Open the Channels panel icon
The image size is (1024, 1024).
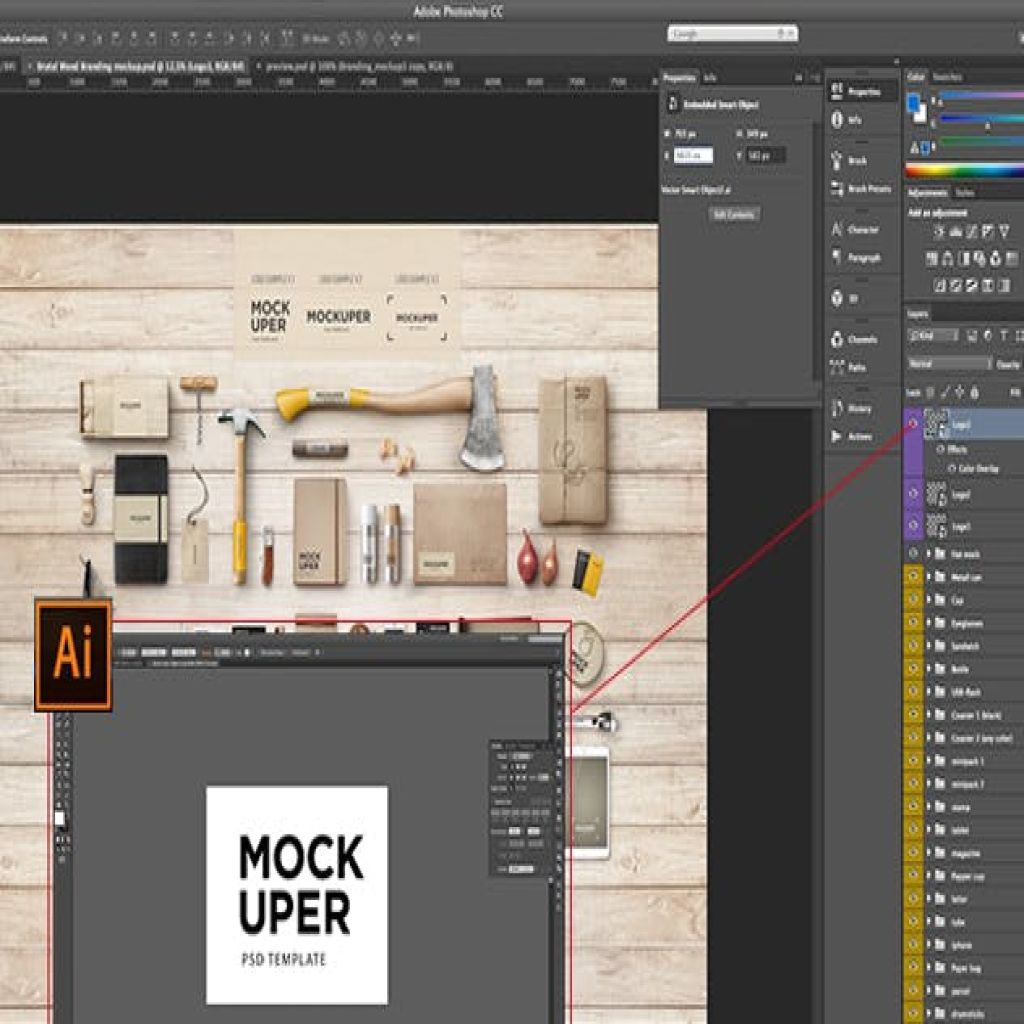pos(838,339)
